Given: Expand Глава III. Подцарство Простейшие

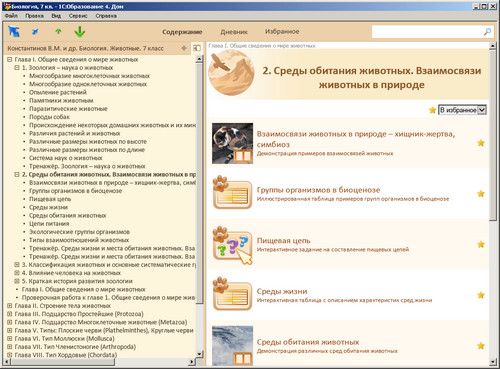Looking at the screenshot, I should tap(9, 314).
